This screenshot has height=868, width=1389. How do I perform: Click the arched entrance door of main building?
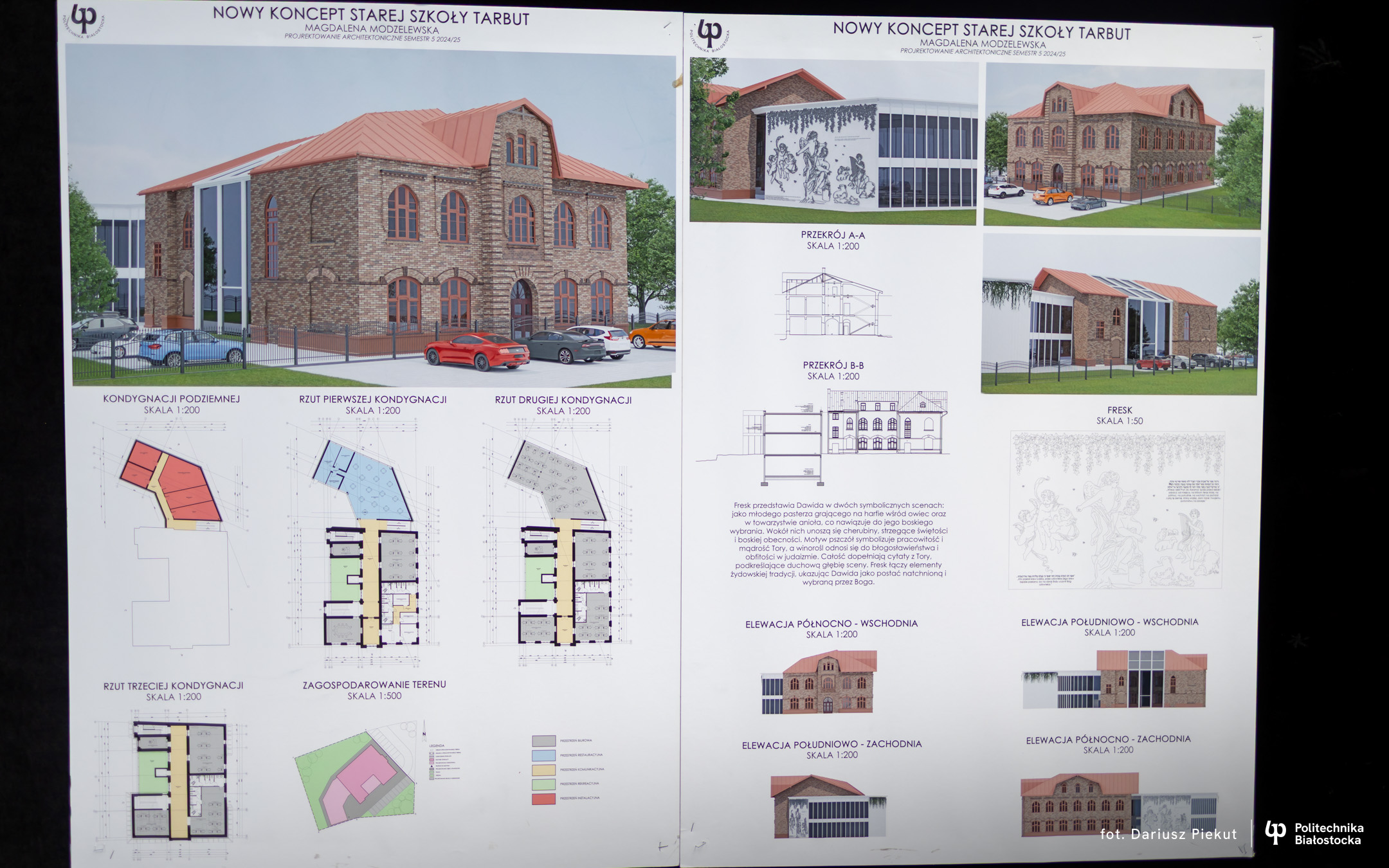(521, 303)
